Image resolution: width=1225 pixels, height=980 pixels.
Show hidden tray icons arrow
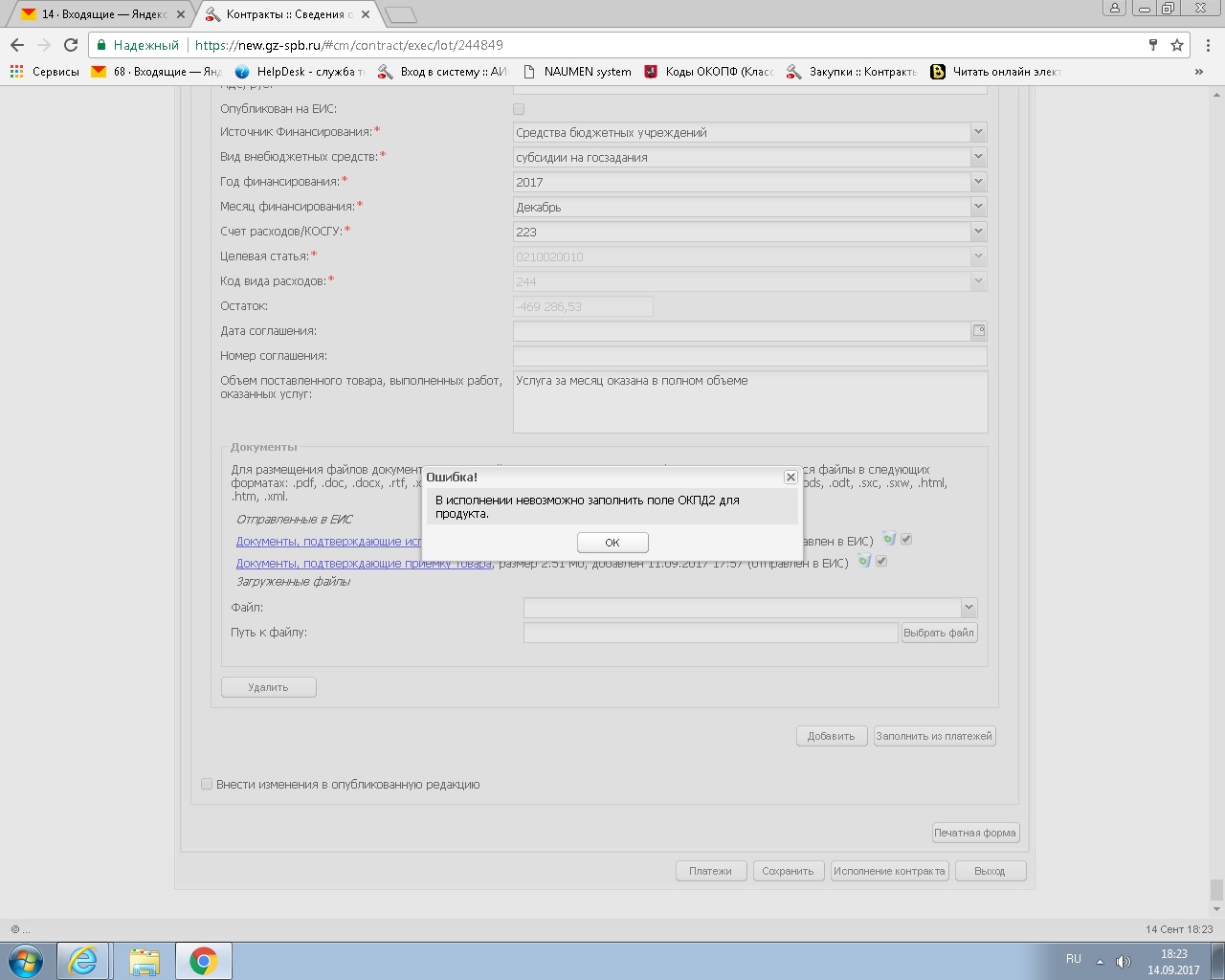pyautogui.click(x=1100, y=961)
